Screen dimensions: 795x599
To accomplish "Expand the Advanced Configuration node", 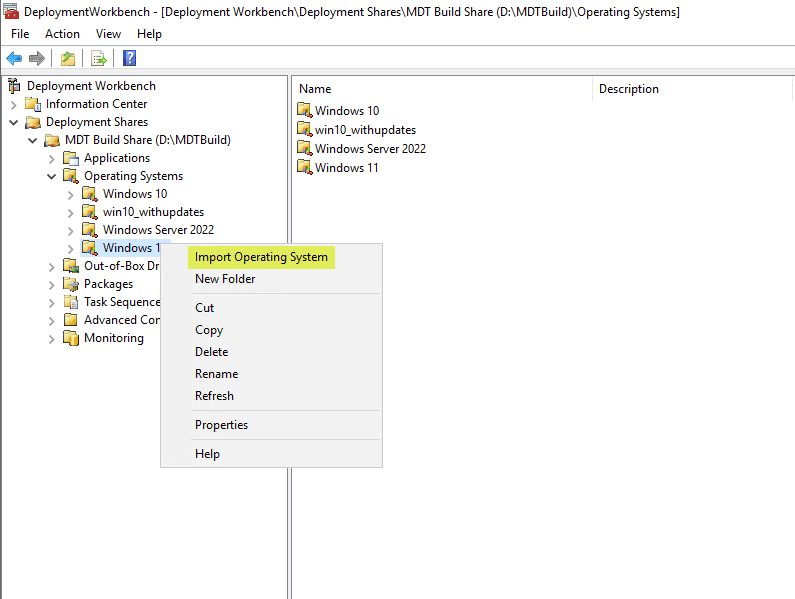I will coord(51,321).
